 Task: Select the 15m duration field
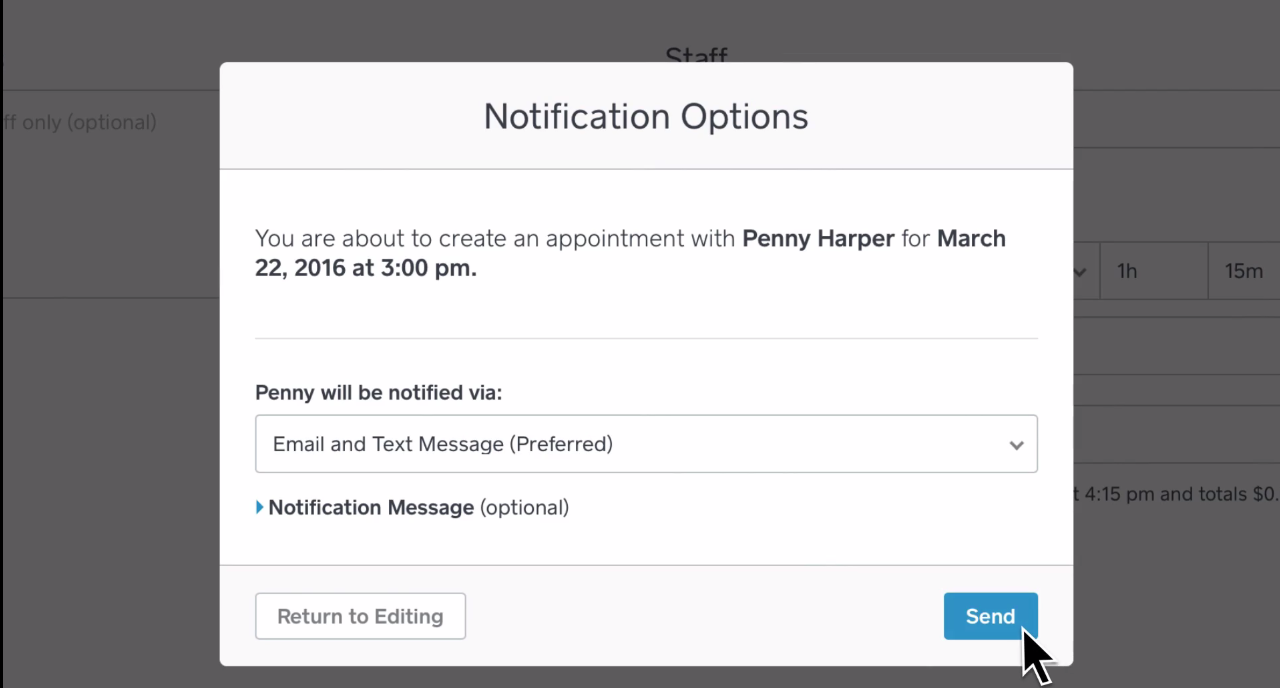coord(1243,271)
